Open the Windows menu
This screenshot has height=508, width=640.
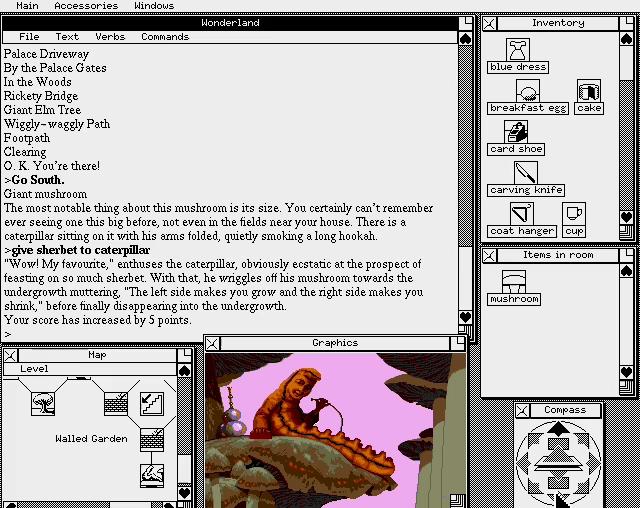click(x=154, y=6)
